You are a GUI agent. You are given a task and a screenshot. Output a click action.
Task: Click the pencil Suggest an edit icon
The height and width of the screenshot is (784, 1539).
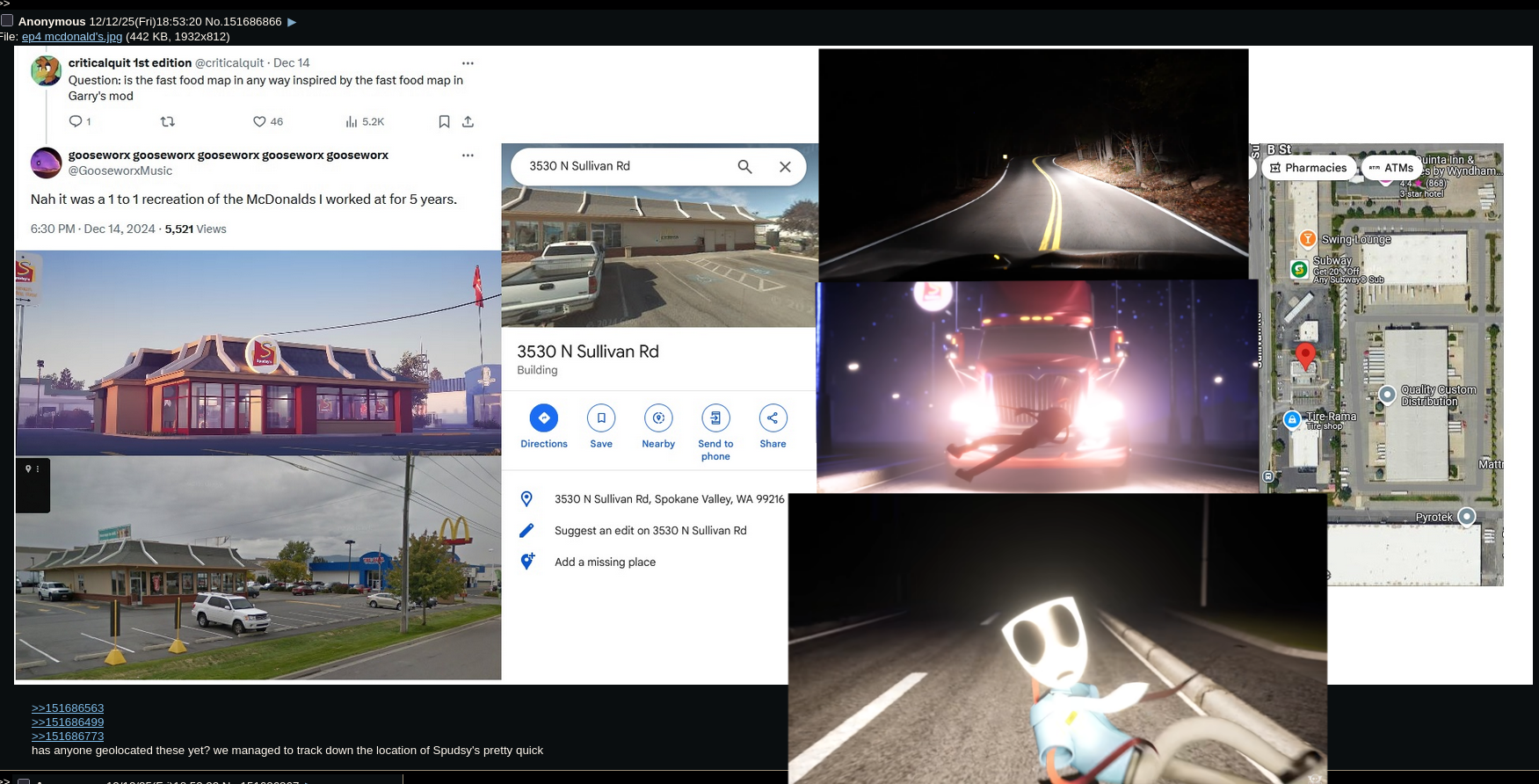[526, 530]
